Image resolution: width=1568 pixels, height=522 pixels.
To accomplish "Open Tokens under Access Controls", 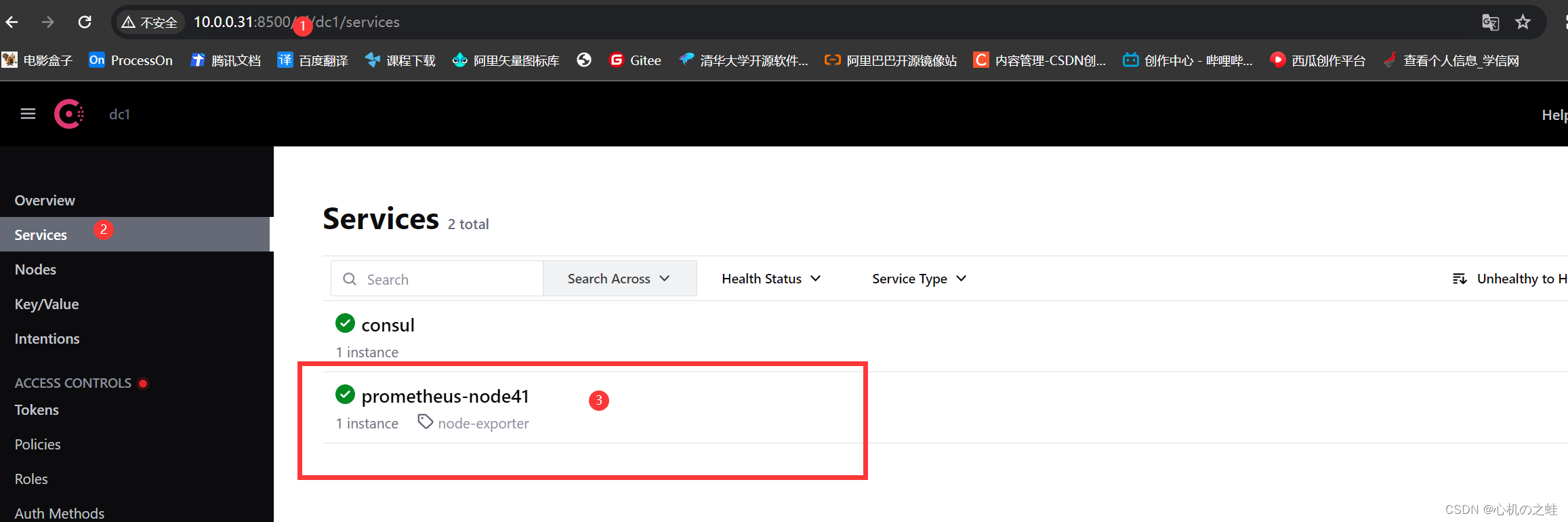I will [x=37, y=410].
